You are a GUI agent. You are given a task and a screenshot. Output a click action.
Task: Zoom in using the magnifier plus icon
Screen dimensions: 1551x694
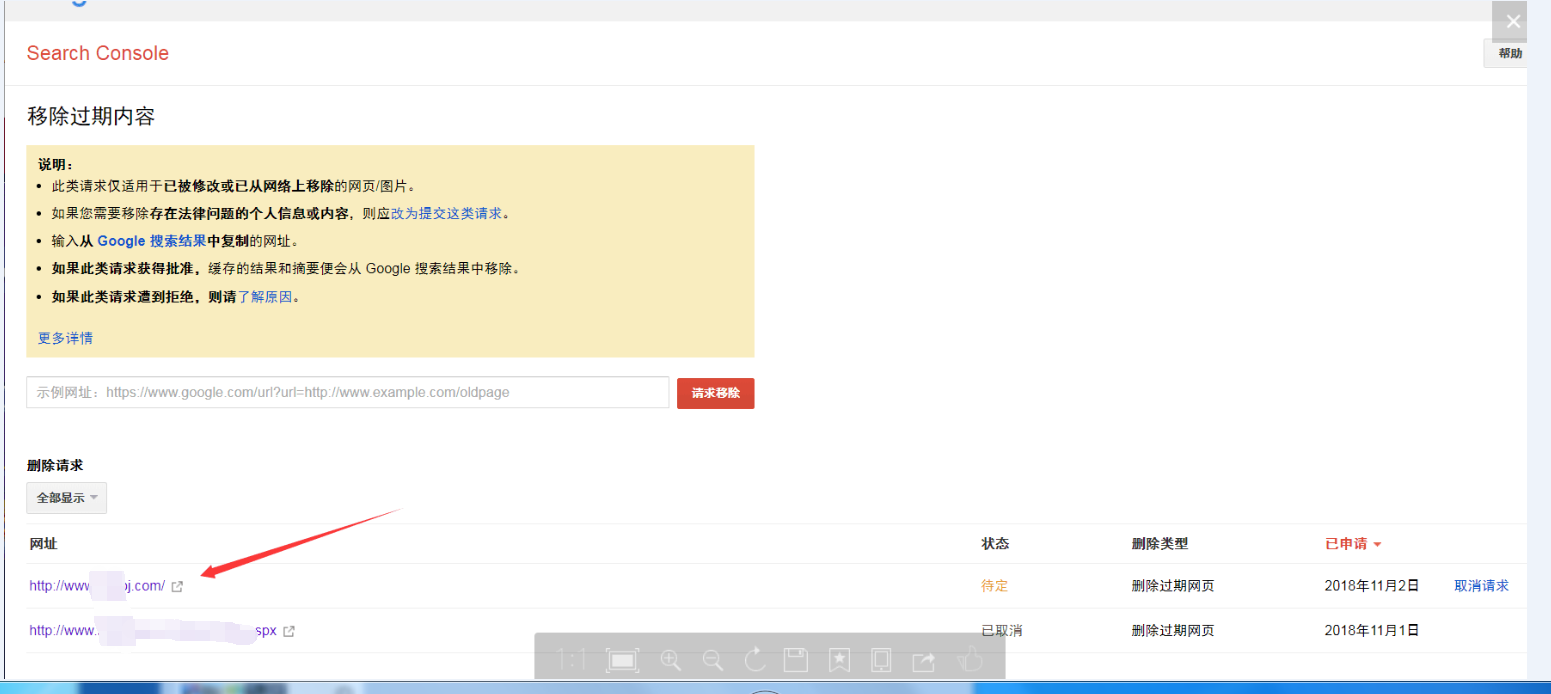click(671, 660)
